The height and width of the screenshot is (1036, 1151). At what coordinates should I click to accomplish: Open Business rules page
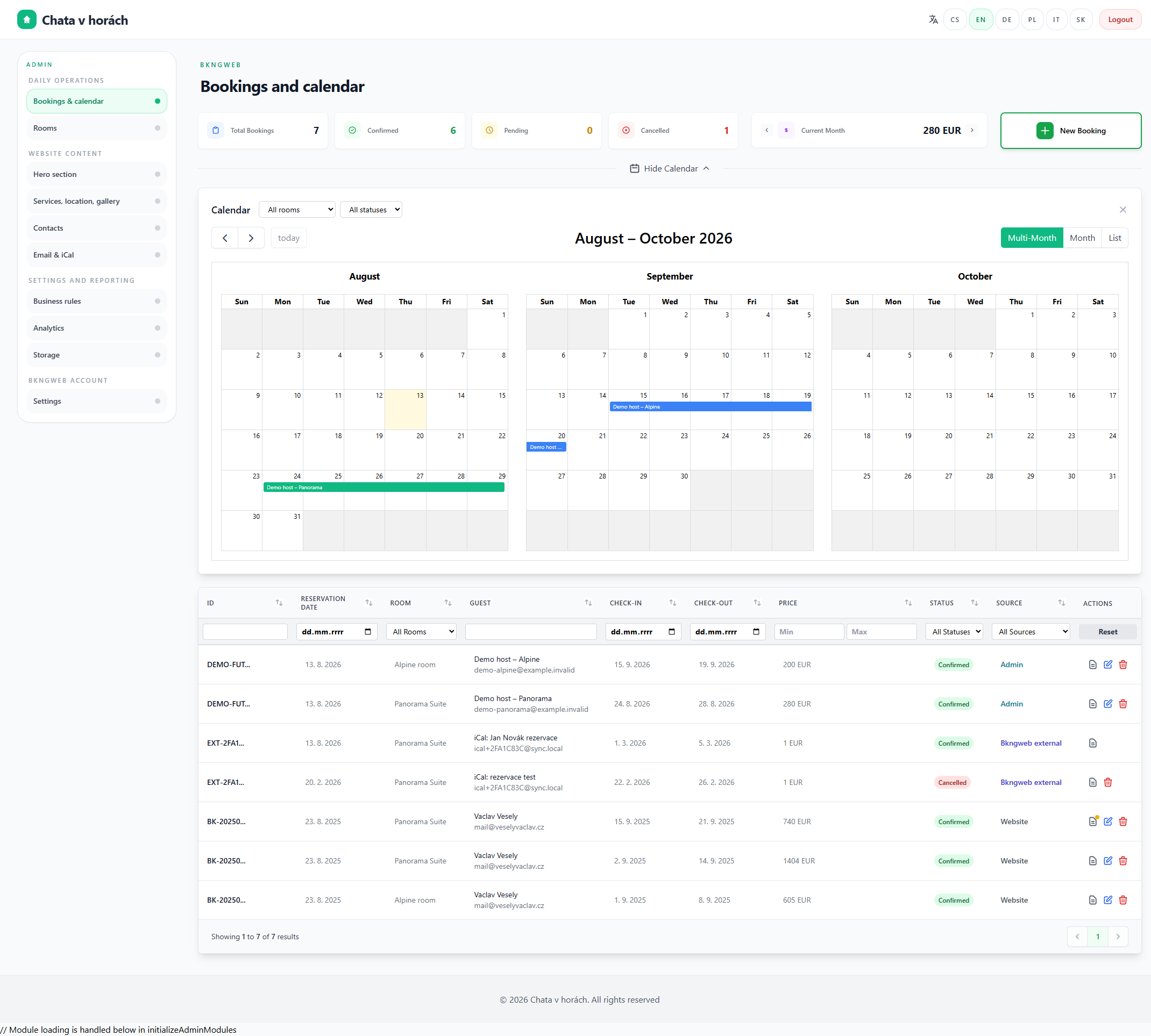(96, 301)
